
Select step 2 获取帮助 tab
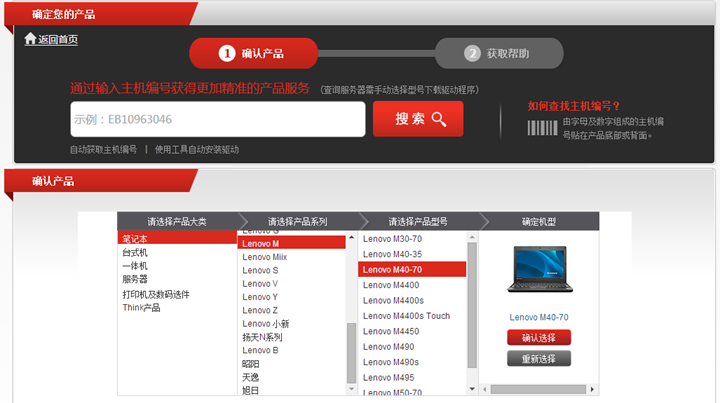coord(499,53)
